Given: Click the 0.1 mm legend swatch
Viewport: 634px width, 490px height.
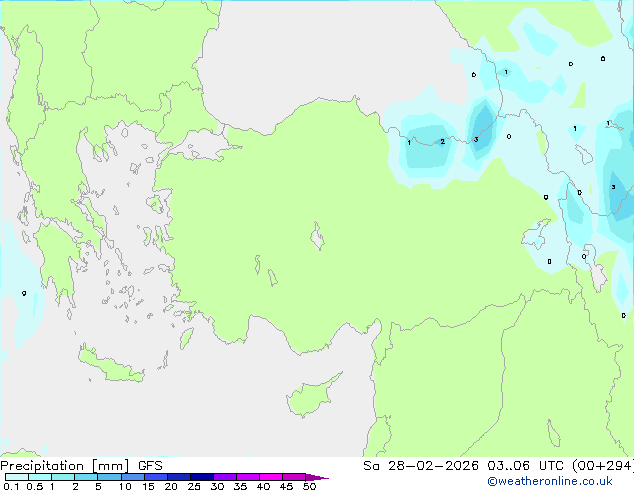Looking at the screenshot, I should point(17,477).
